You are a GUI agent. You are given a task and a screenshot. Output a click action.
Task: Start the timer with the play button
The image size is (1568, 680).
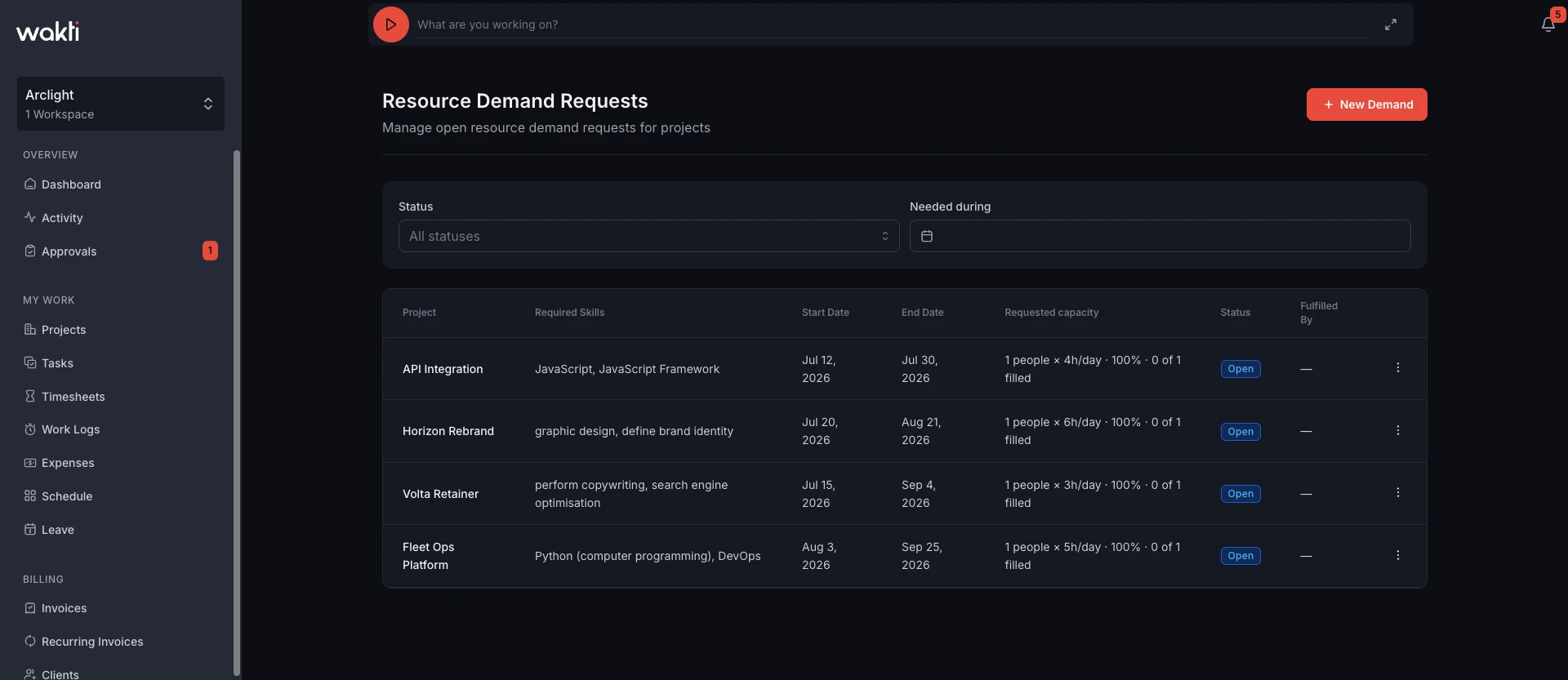coord(390,24)
